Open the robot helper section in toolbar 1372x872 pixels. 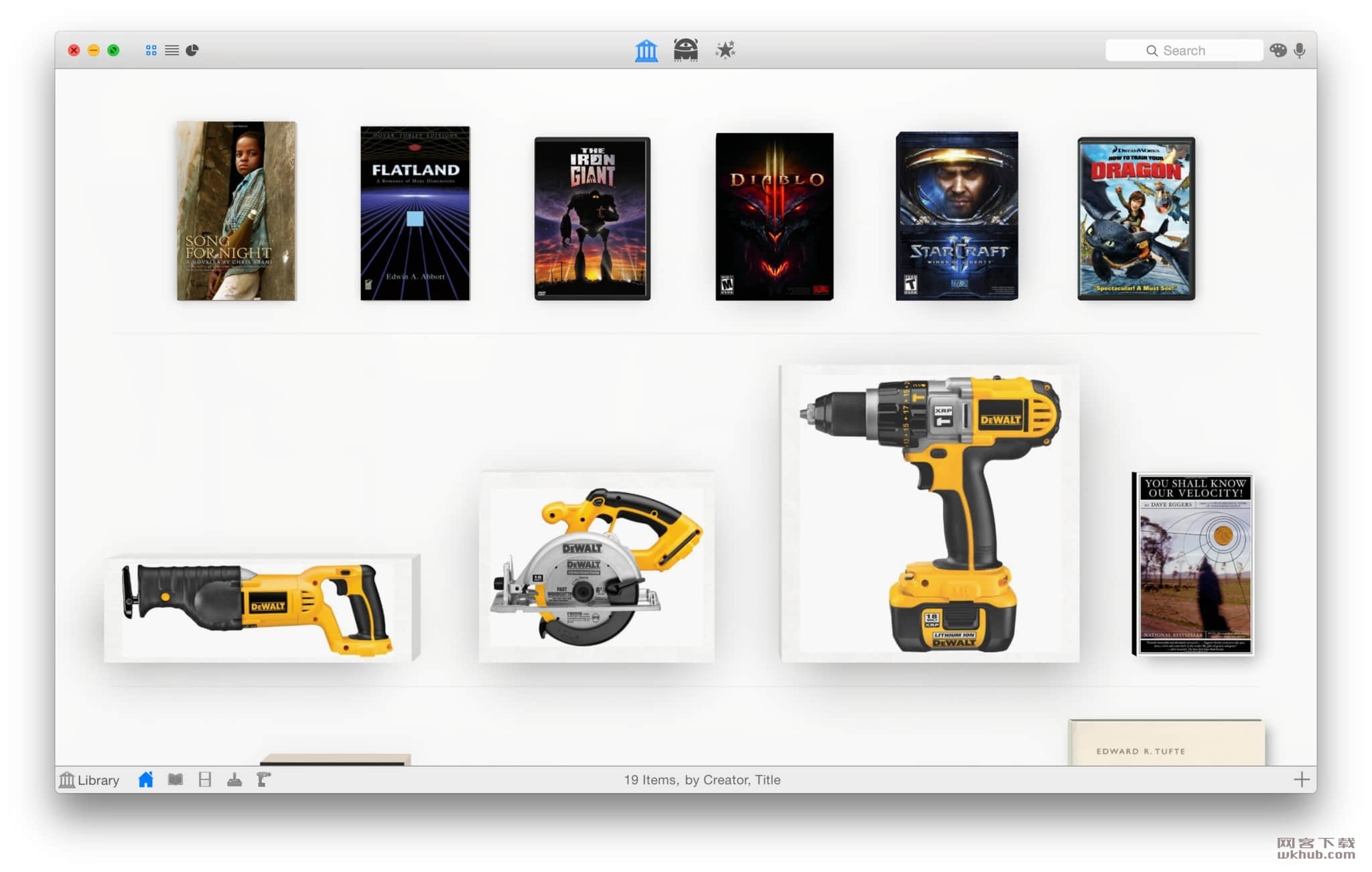click(x=685, y=50)
